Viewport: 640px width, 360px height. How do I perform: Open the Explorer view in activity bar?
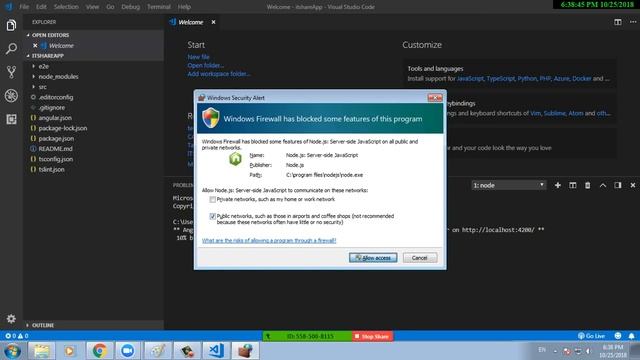11,25
